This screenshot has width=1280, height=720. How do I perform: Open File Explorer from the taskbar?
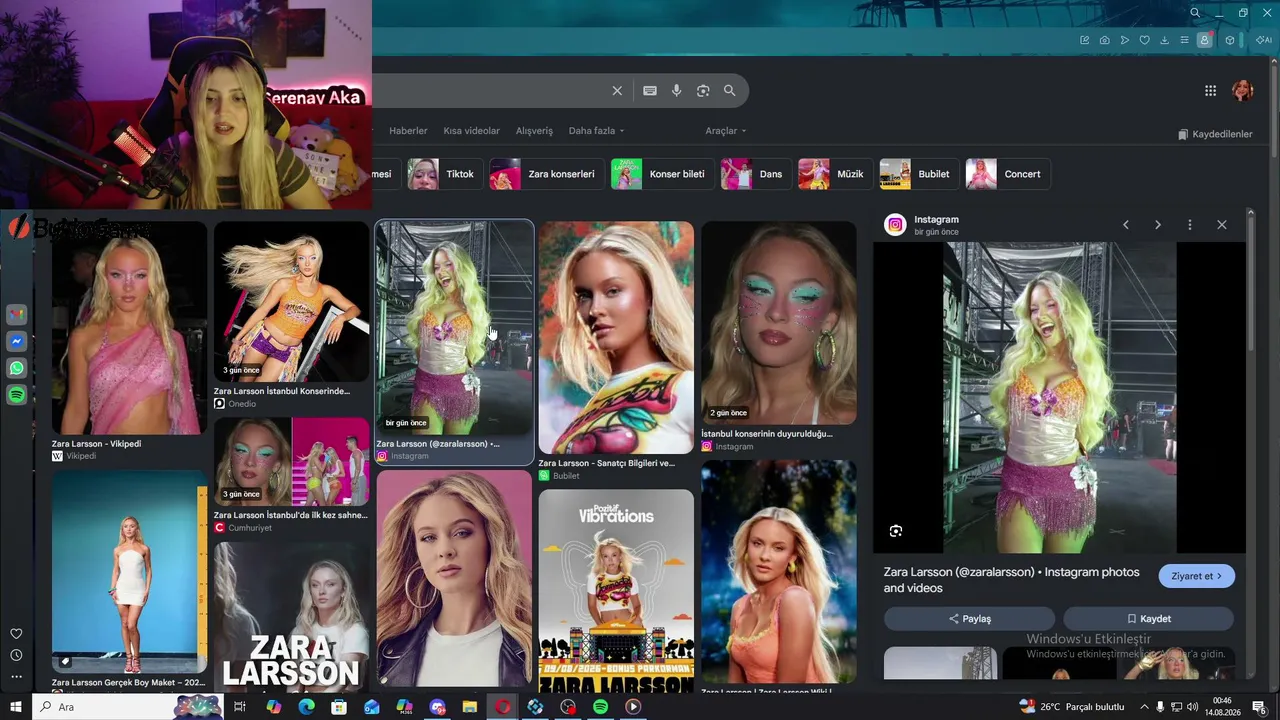(x=469, y=707)
